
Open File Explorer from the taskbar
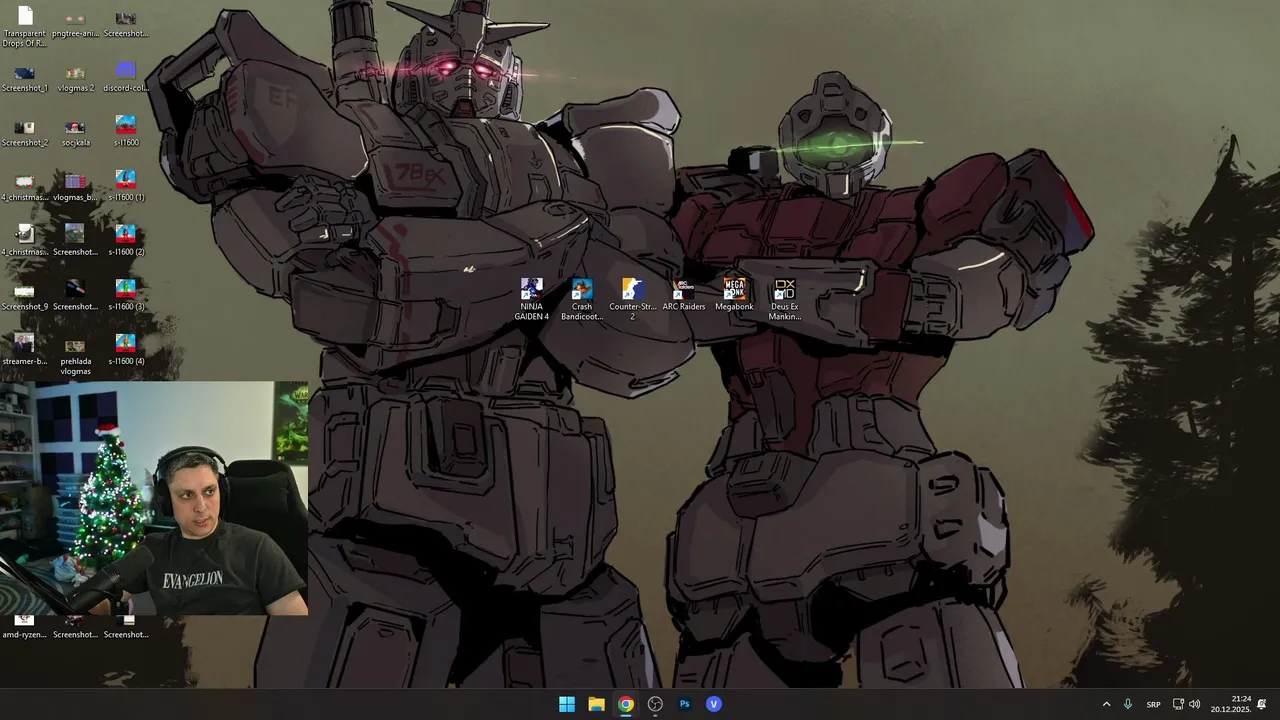(x=596, y=704)
